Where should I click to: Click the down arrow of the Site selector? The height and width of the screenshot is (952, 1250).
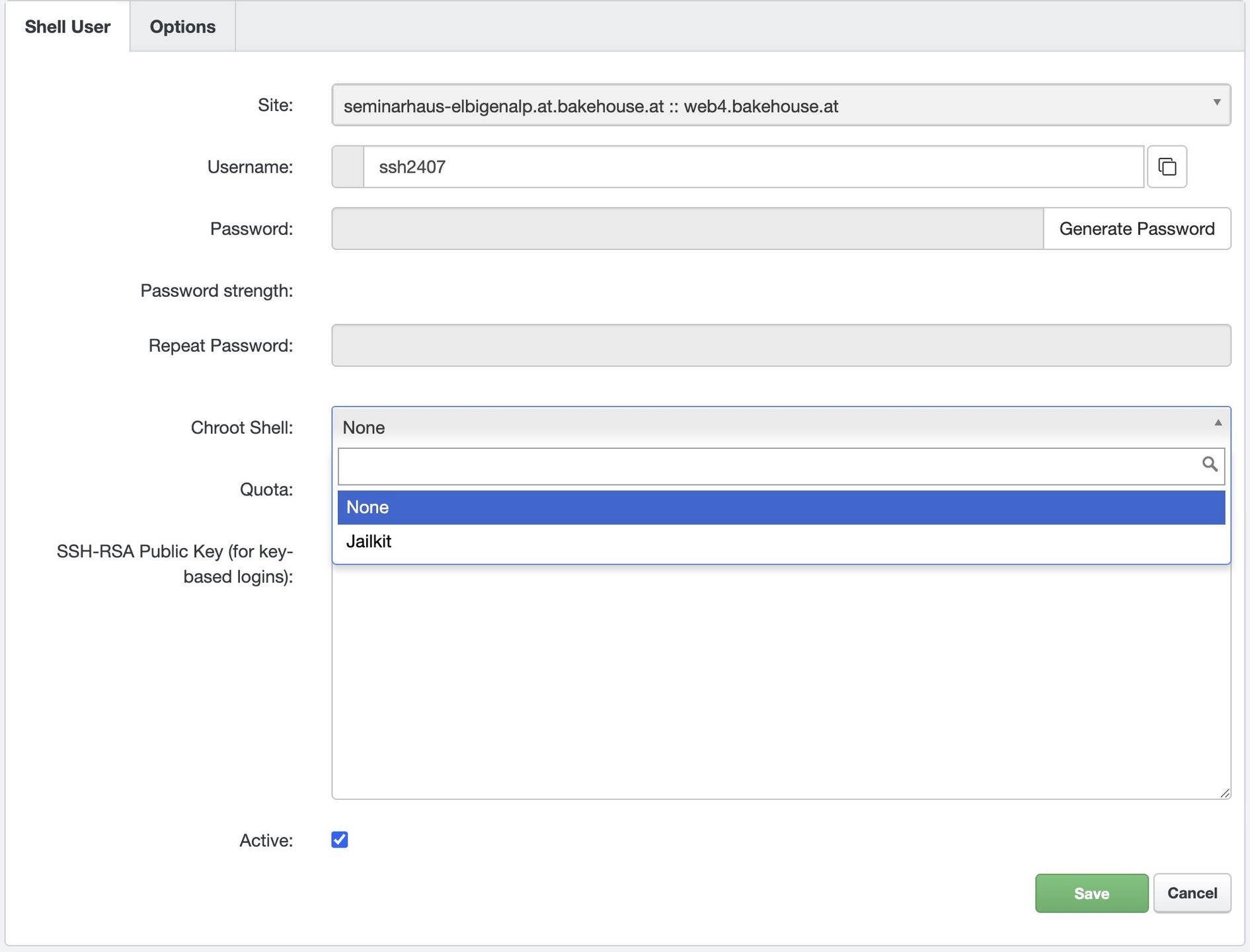(x=1216, y=102)
